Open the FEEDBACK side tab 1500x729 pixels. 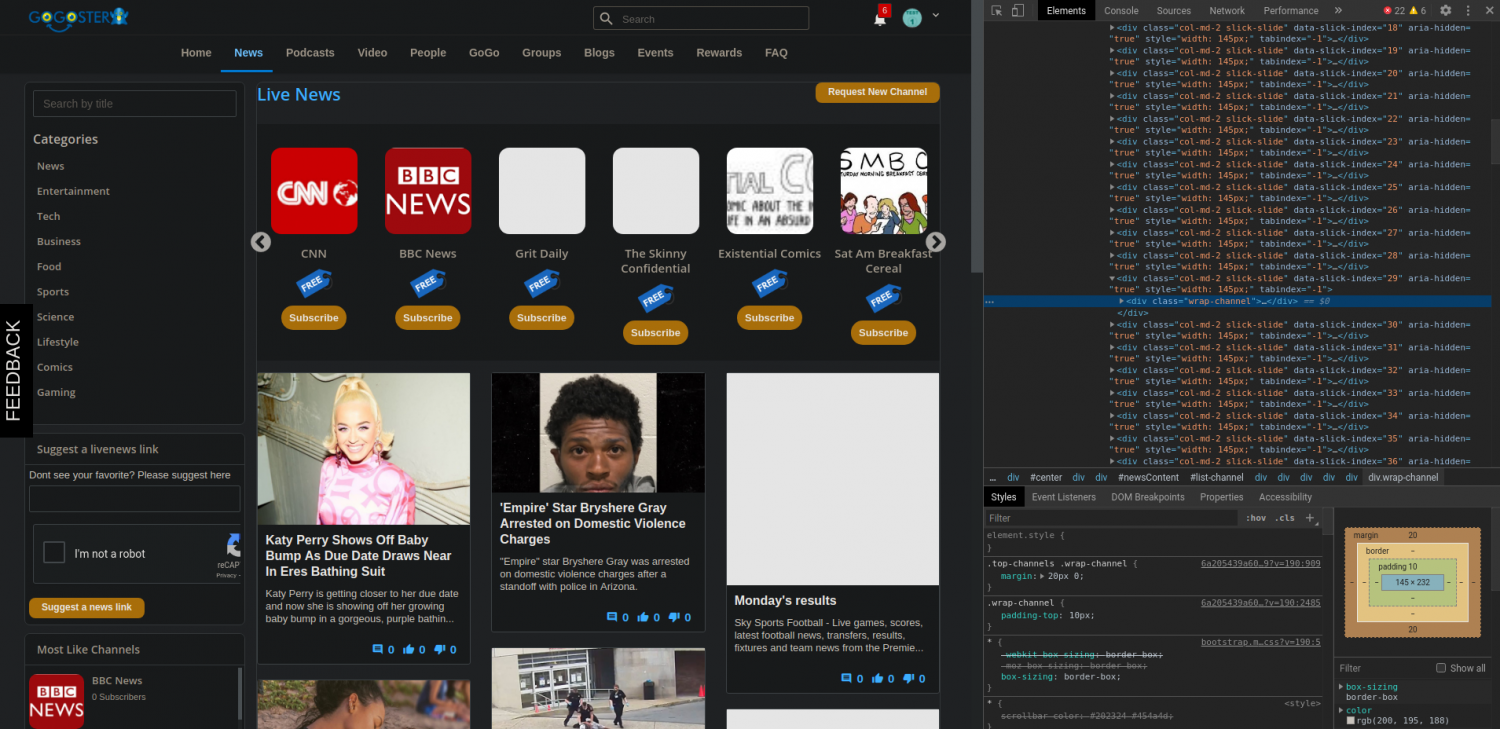14,370
